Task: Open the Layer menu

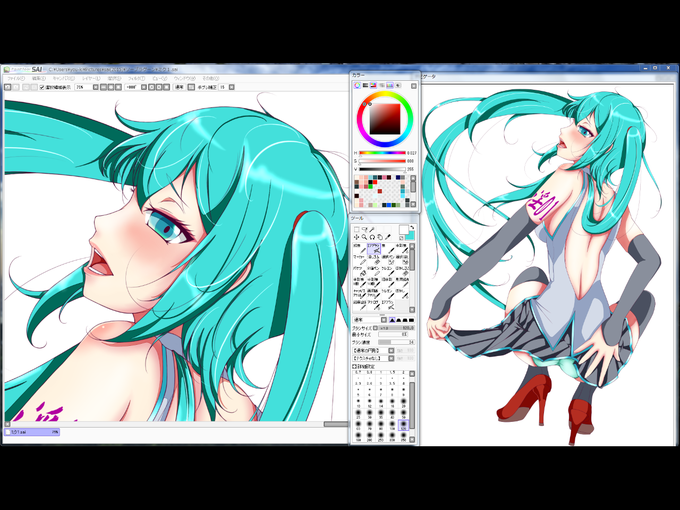Action: click(92, 78)
